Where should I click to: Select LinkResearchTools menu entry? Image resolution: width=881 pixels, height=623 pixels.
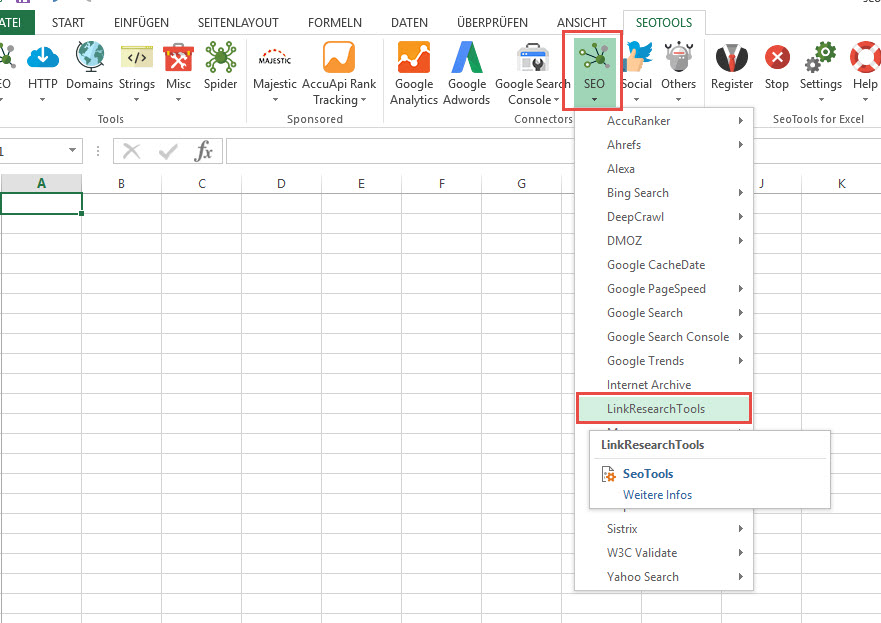tap(665, 409)
